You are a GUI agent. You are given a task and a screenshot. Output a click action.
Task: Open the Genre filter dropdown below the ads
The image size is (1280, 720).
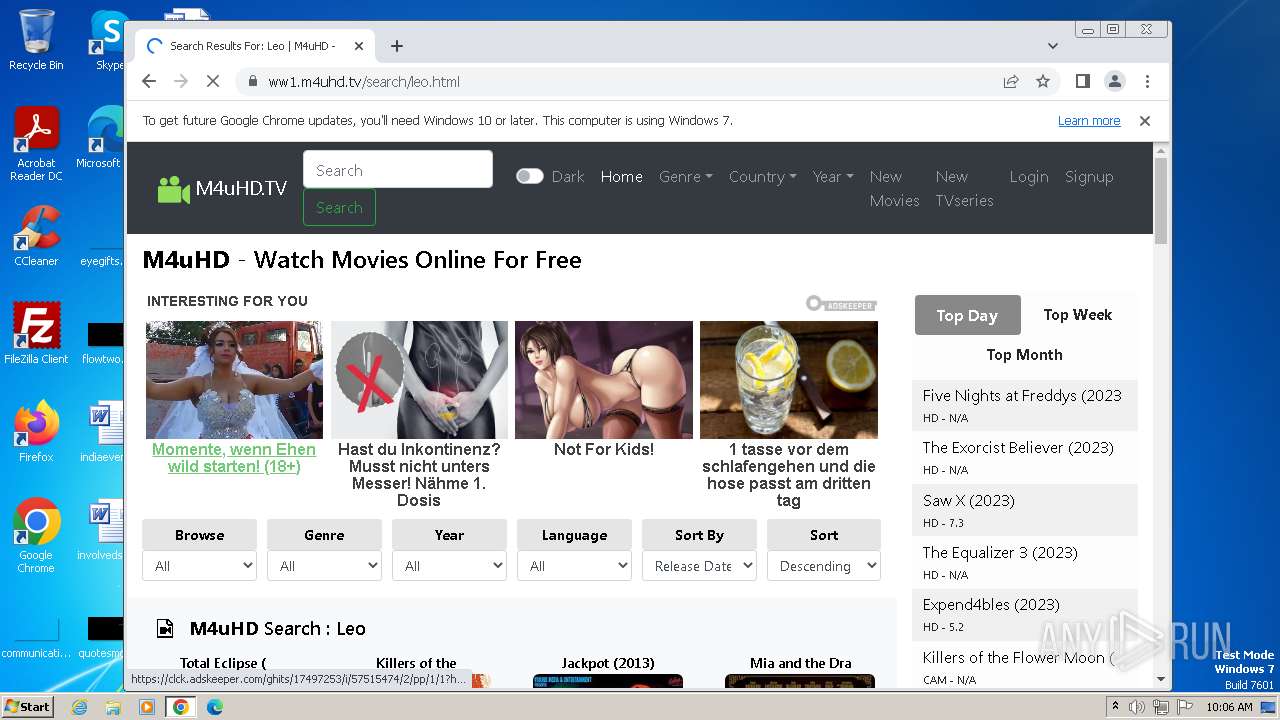coord(324,565)
